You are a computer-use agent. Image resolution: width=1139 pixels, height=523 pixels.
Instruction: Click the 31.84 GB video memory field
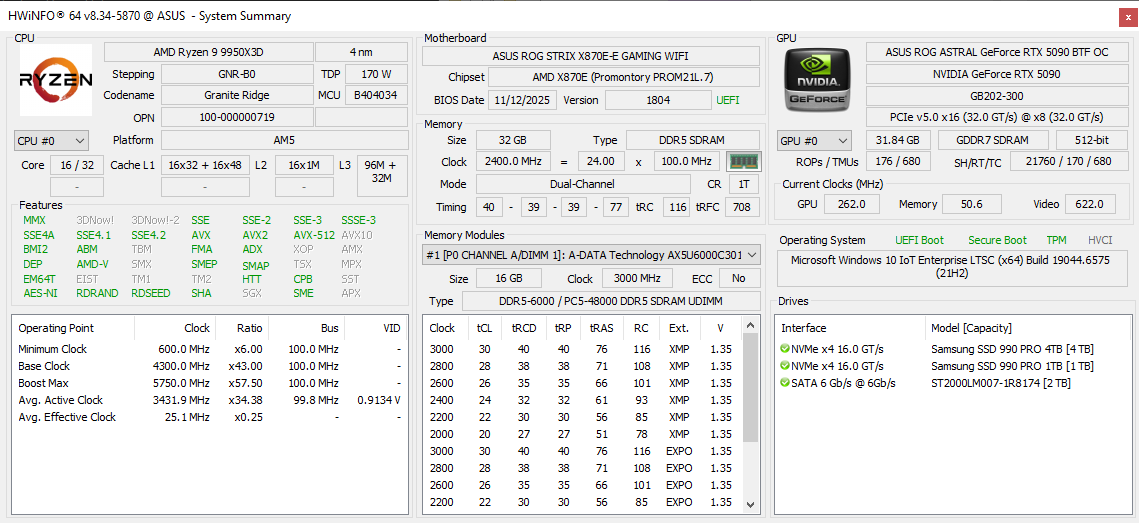(x=899, y=140)
